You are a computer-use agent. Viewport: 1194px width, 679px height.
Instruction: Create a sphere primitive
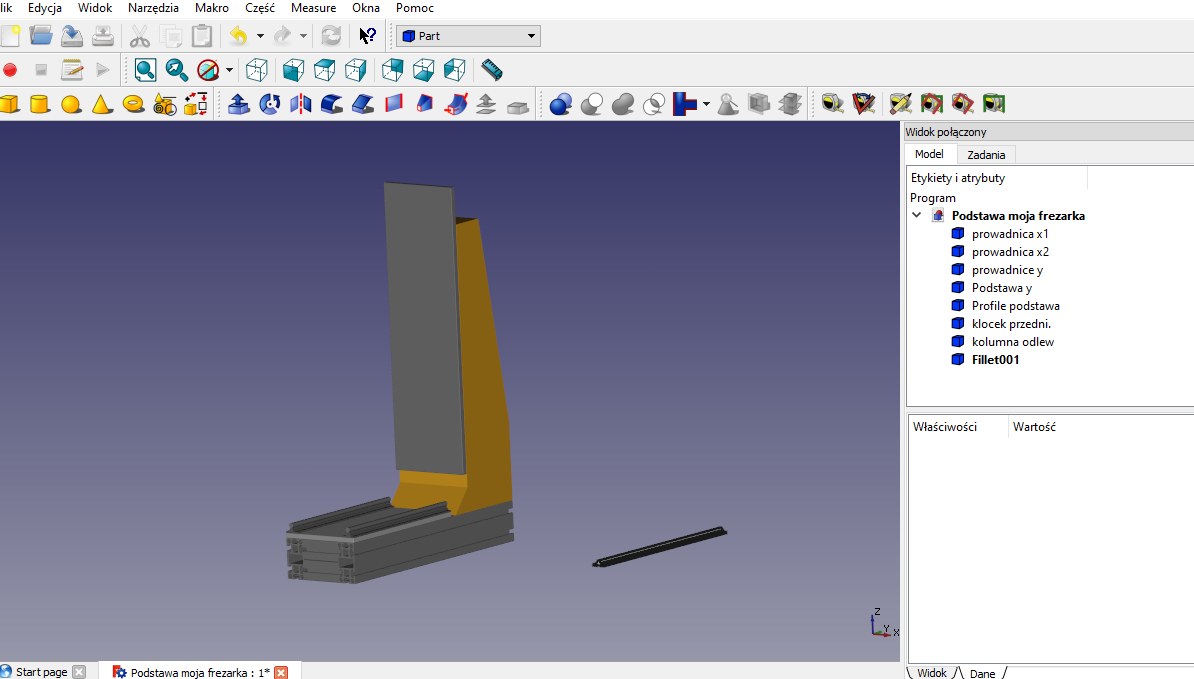pyautogui.click(x=71, y=104)
